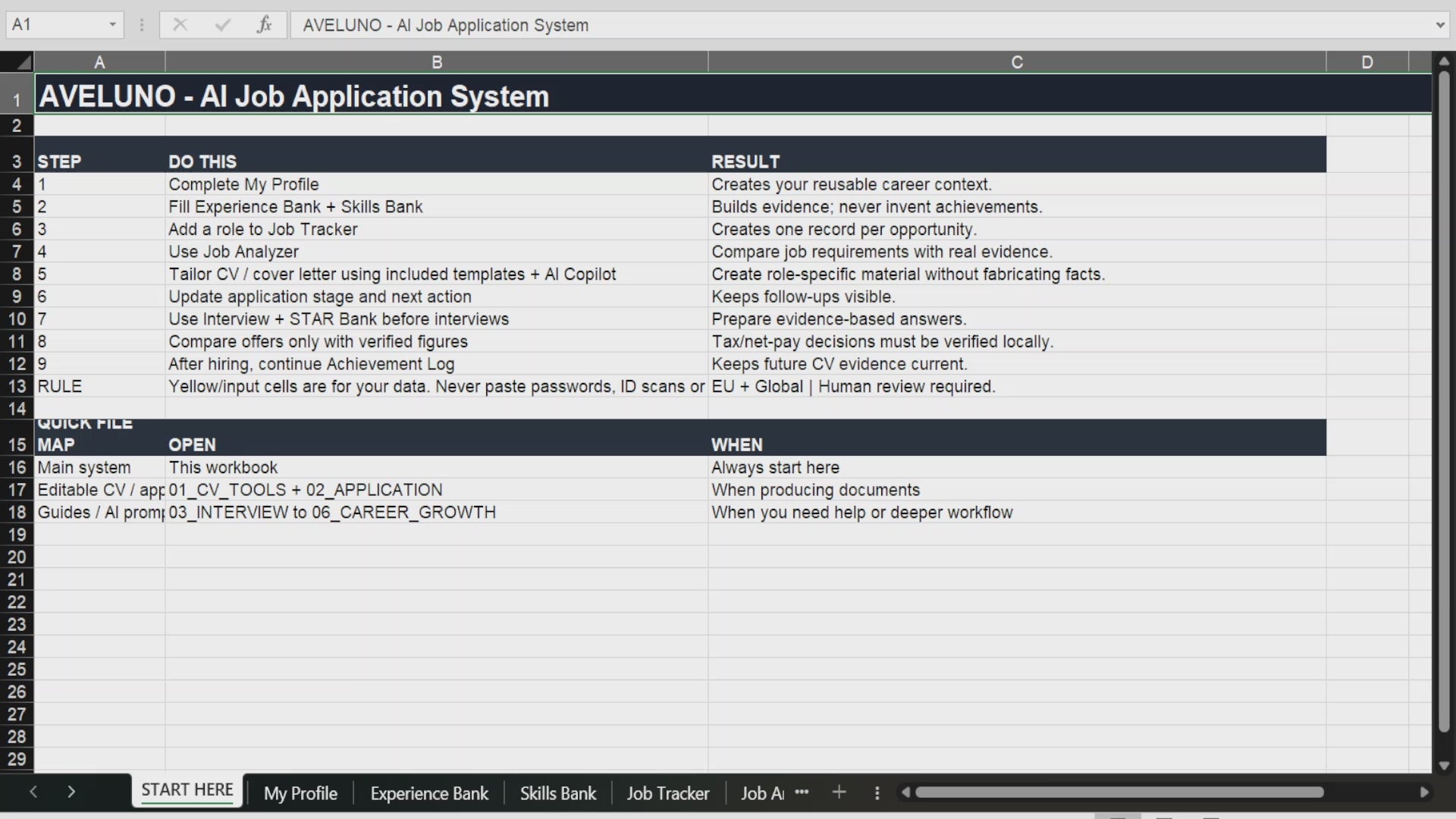This screenshot has width=1456, height=819.
Task: Click the vertical dots tab-bar splitter
Action: (x=877, y=792)
